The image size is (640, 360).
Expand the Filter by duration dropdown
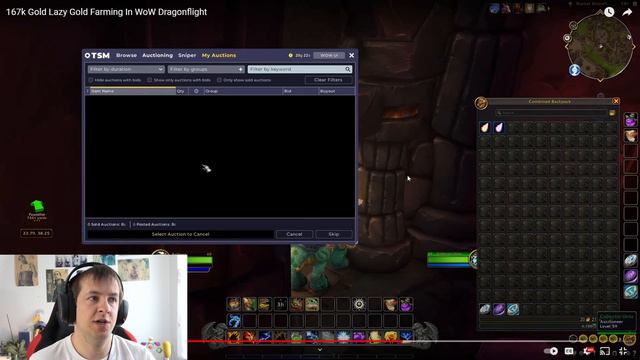(x=126, y=69)
